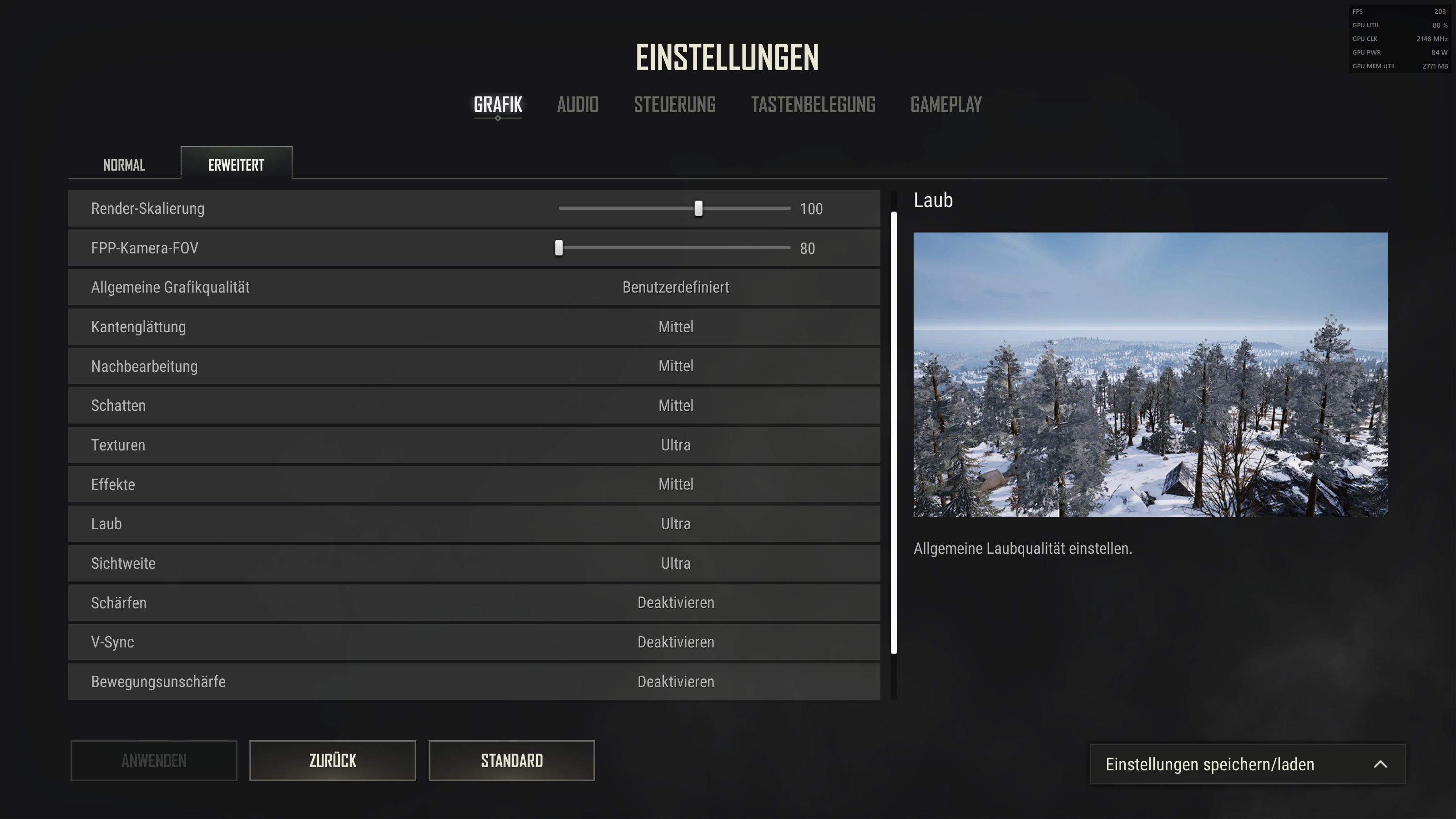Viewport: 1456px width, 819px height.
Task: Open the Schatten quality selector
Action: click(x=675, y=405)
